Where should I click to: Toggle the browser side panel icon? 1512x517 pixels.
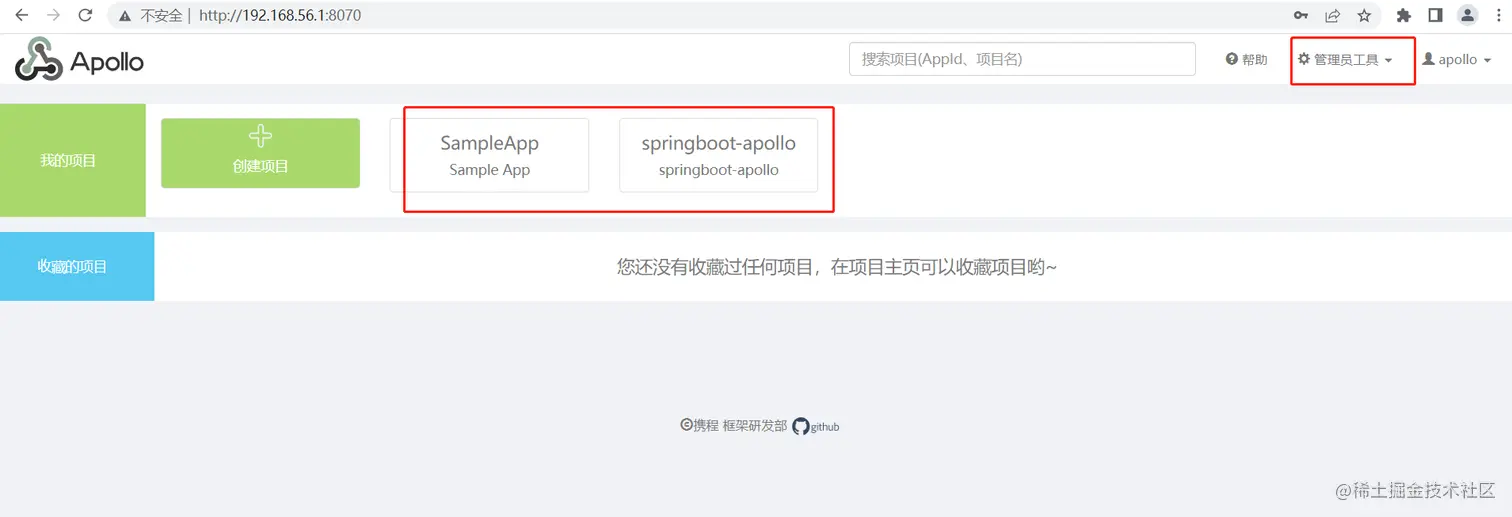click(x=1435, y=15)
